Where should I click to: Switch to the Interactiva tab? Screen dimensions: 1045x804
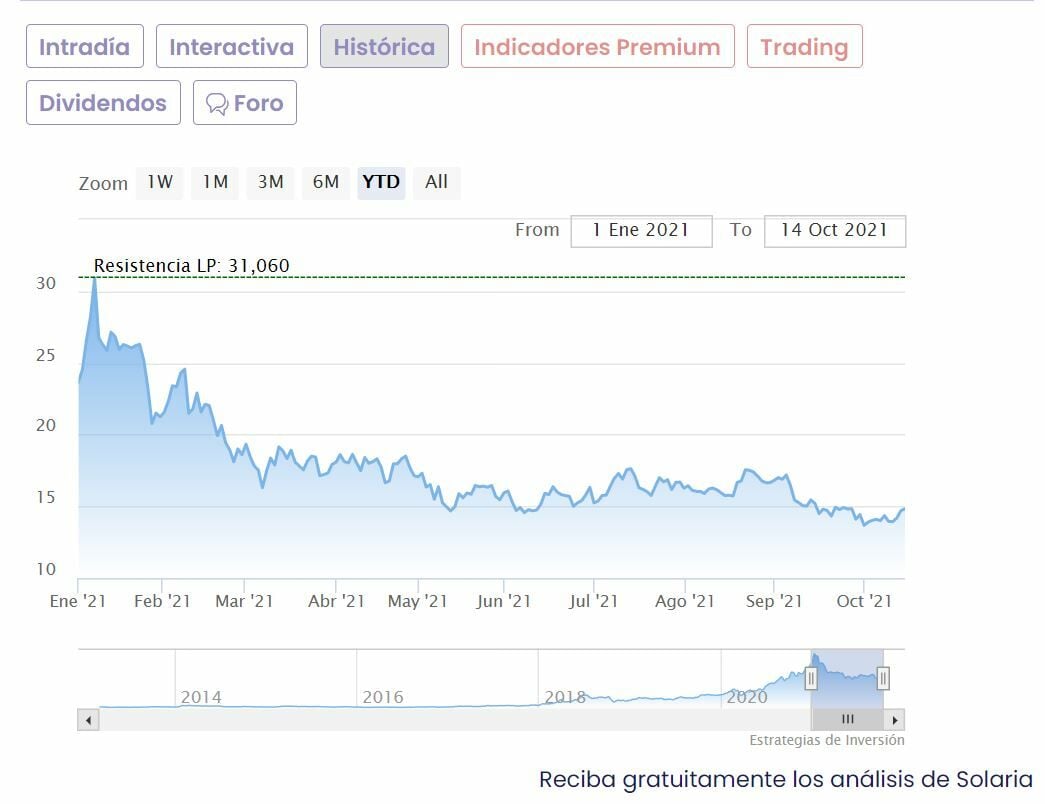(x=231, y=47)
